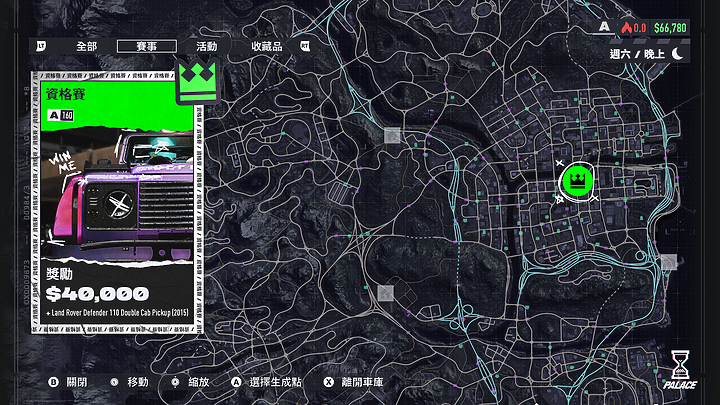This screenshot has width=720, height=405.
Task: Select the gray square map marker near top center
Action: (392, 135)
